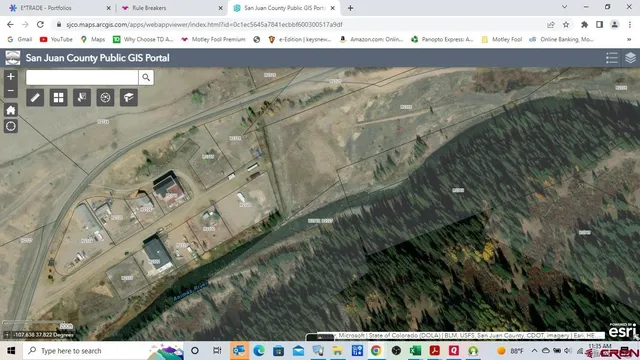Open Microsoft Edge from the taskbar
The height and width of the screenshot is (360, 640).
point(259,351)
